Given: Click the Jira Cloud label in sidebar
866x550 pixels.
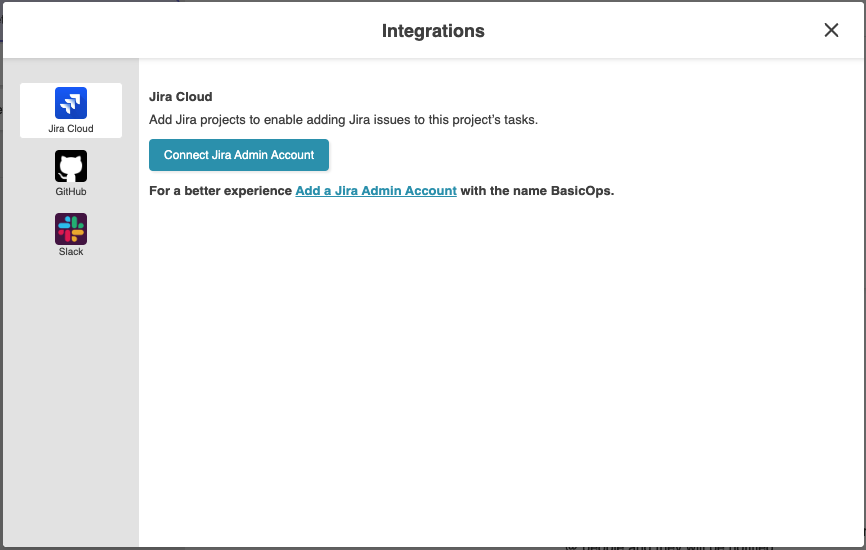Looking at the screenshot, I should pos(71,129).
